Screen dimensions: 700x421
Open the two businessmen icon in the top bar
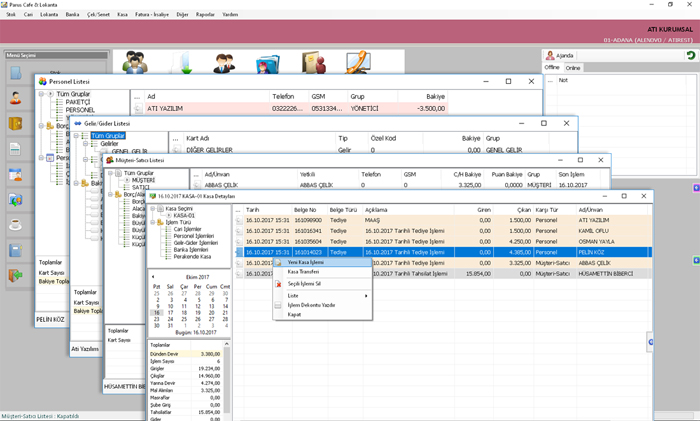coord(224,63)
